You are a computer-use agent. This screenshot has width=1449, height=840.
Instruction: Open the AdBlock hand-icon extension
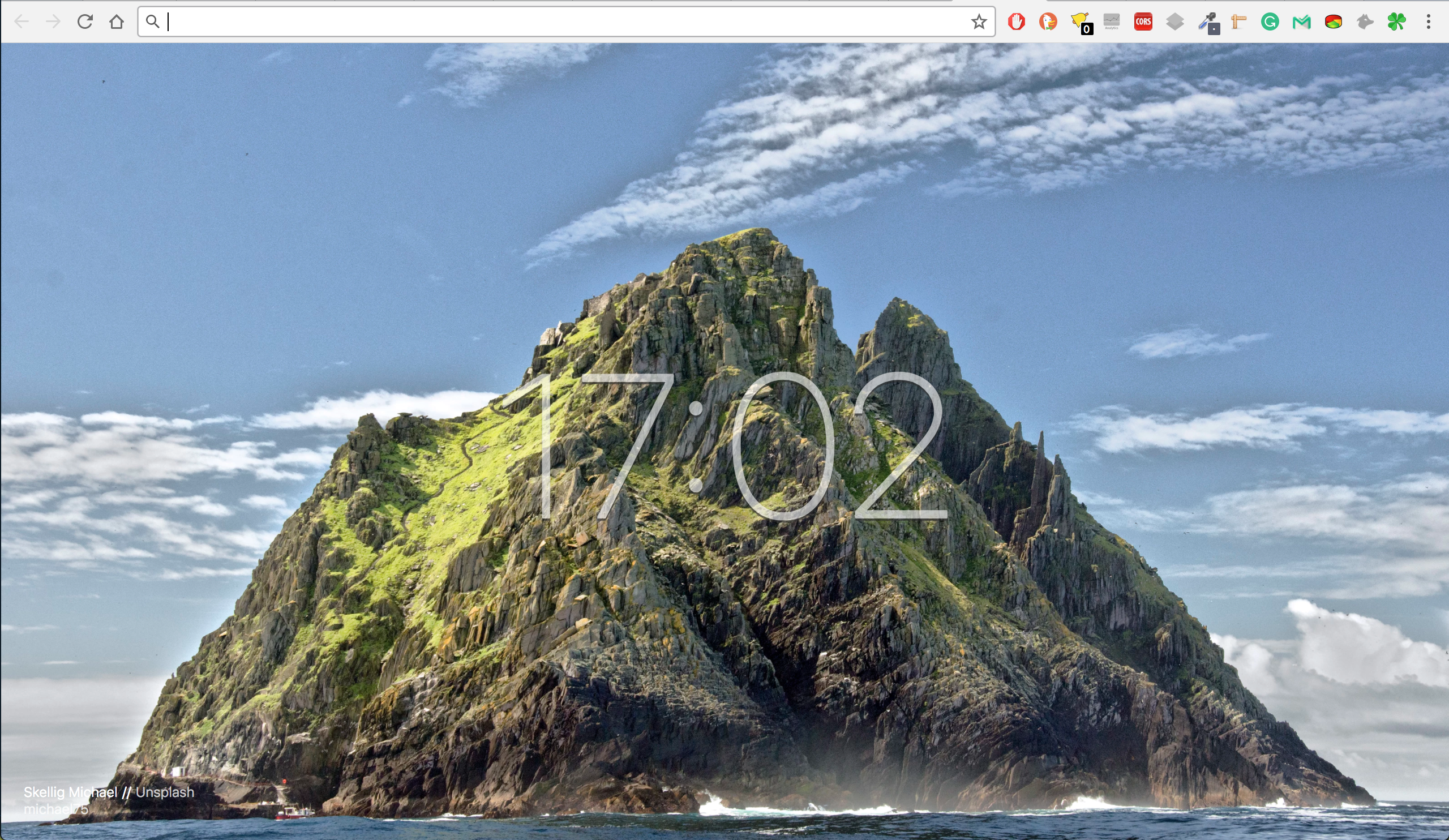point(1017,22)
